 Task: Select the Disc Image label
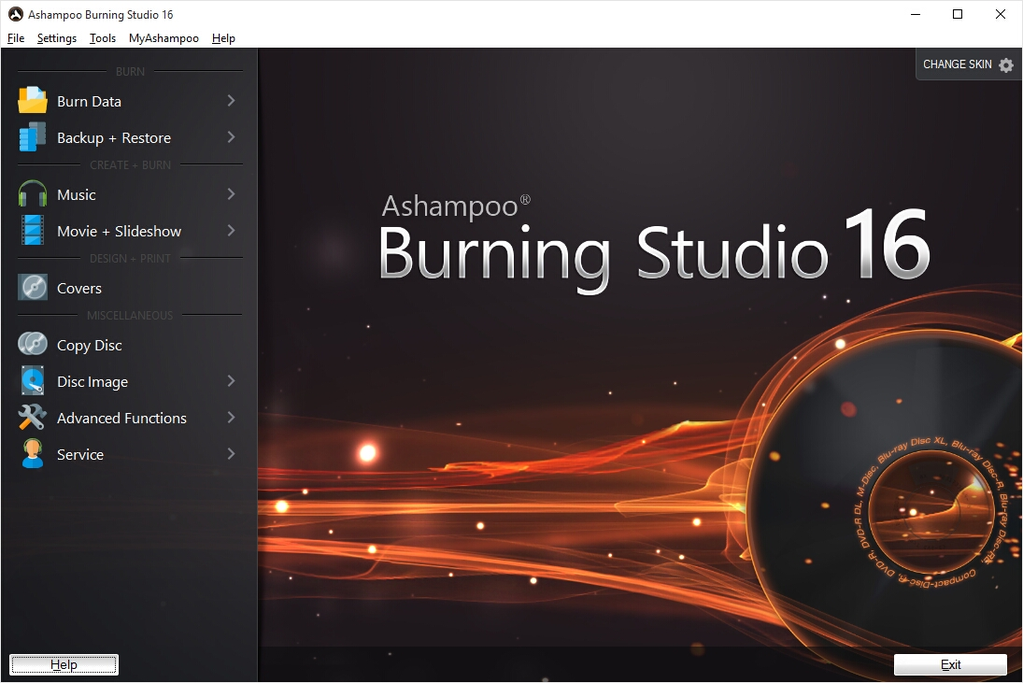92,382
